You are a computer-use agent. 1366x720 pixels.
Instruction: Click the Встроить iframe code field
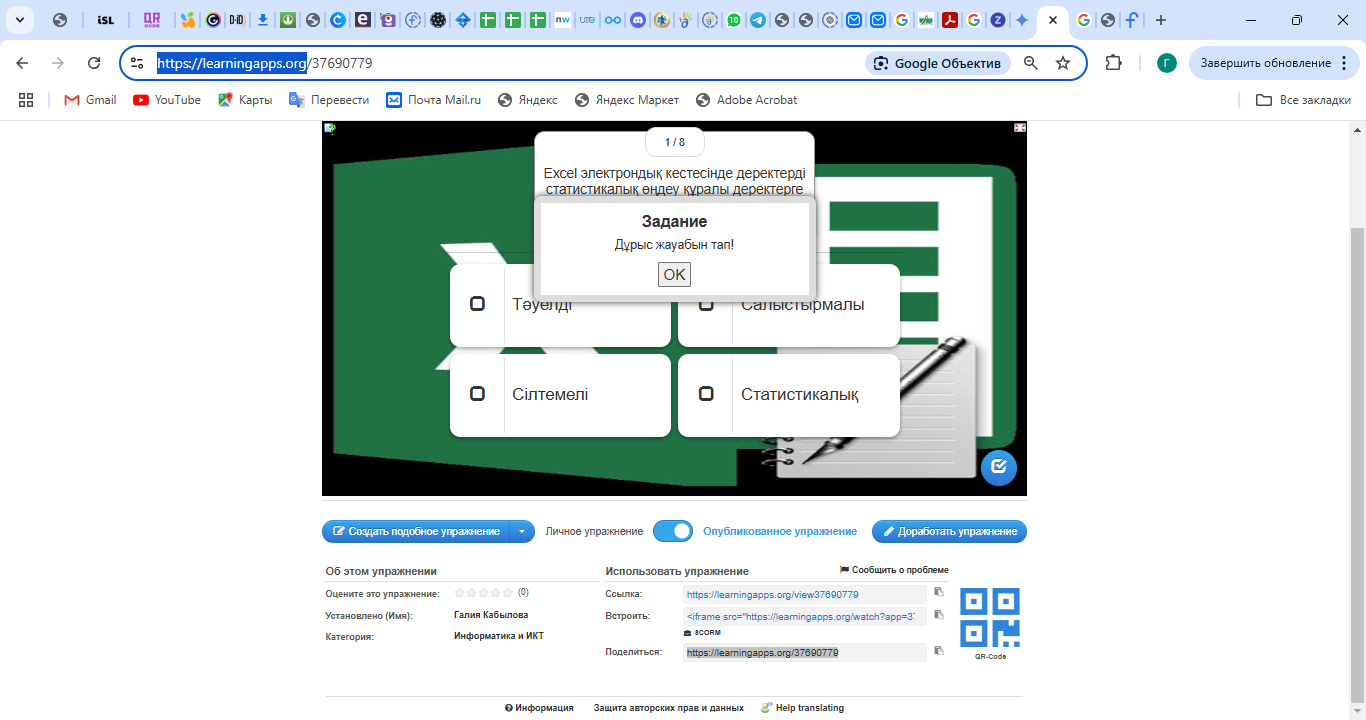click(x=805, y=616)
